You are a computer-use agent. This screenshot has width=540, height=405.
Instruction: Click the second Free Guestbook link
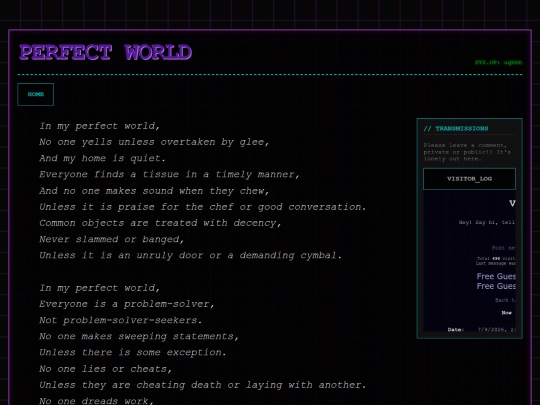[x=496, y=286]
